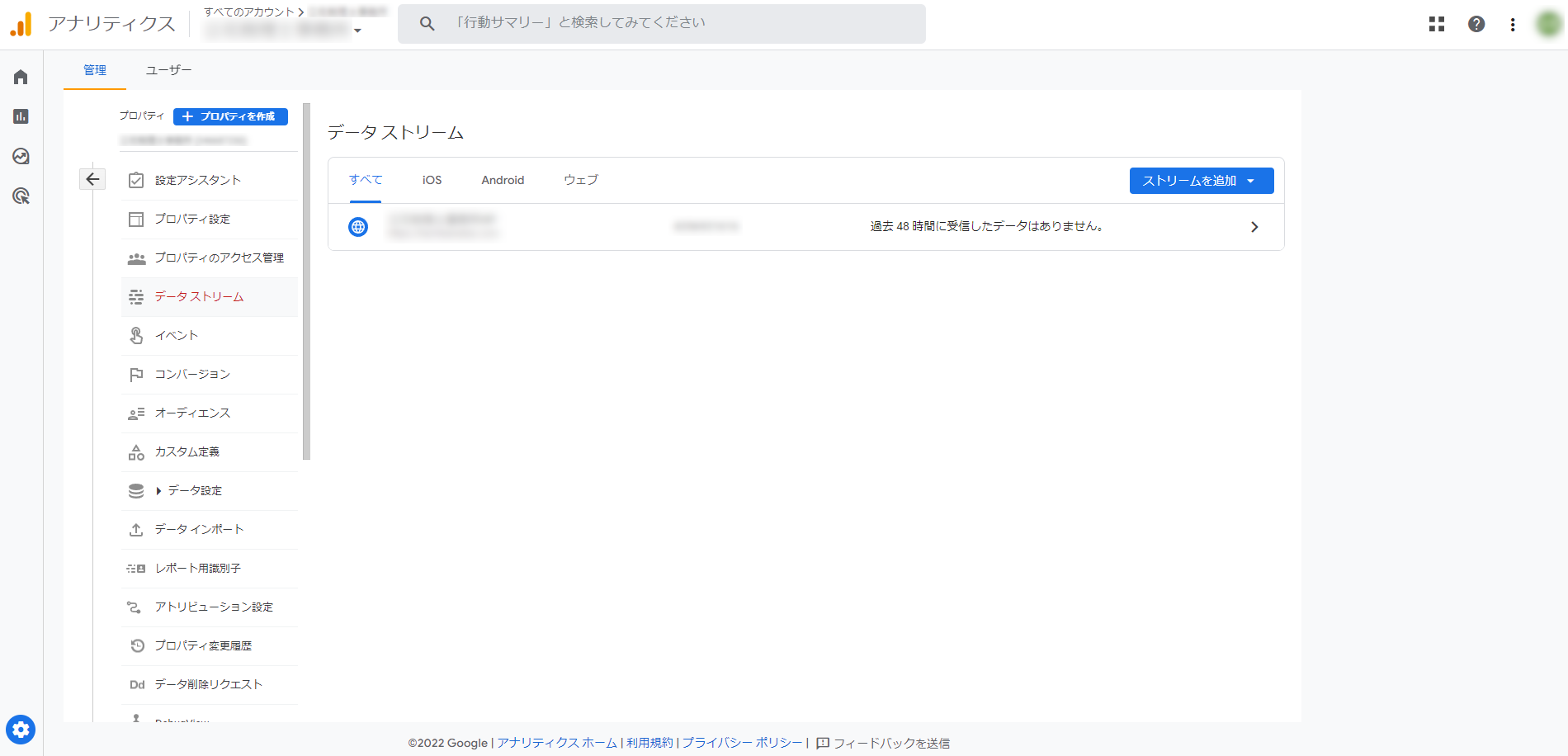
Task: Open the プライバシー ポリシー footer link
Action: coord(742,743)
